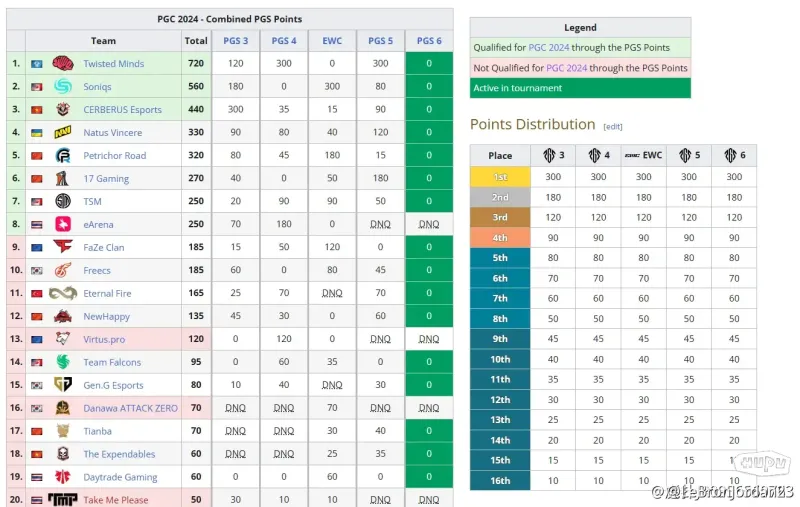Click the Petrichor Road logo

click(63, 155)
